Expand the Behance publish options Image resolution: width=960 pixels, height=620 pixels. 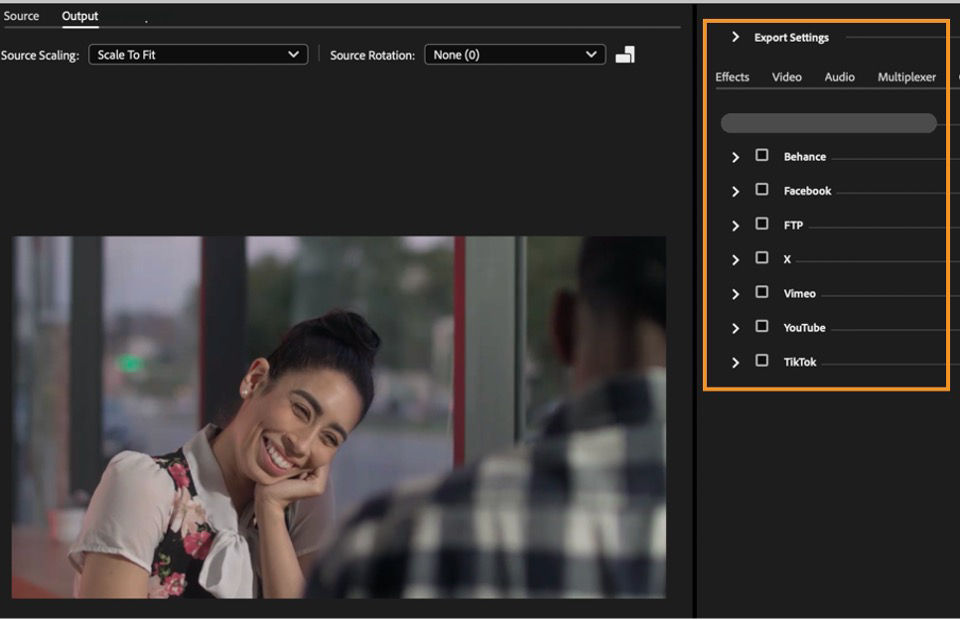pyautogui.click(x=735, y=157)
